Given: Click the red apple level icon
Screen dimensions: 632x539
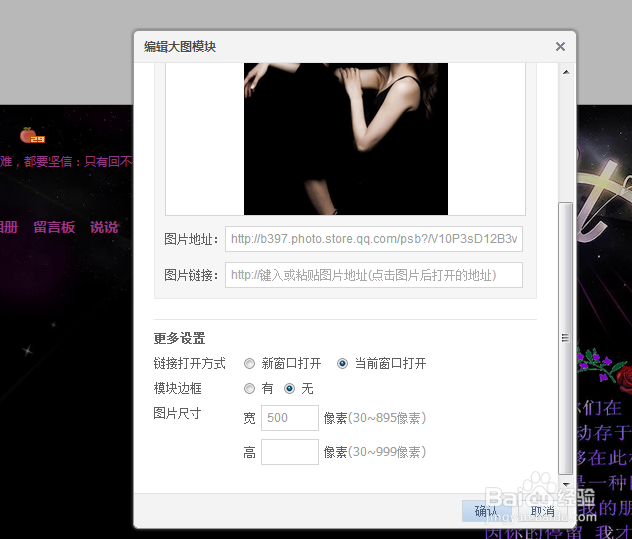Looking at the screenshot, I should tap(32, 135).
